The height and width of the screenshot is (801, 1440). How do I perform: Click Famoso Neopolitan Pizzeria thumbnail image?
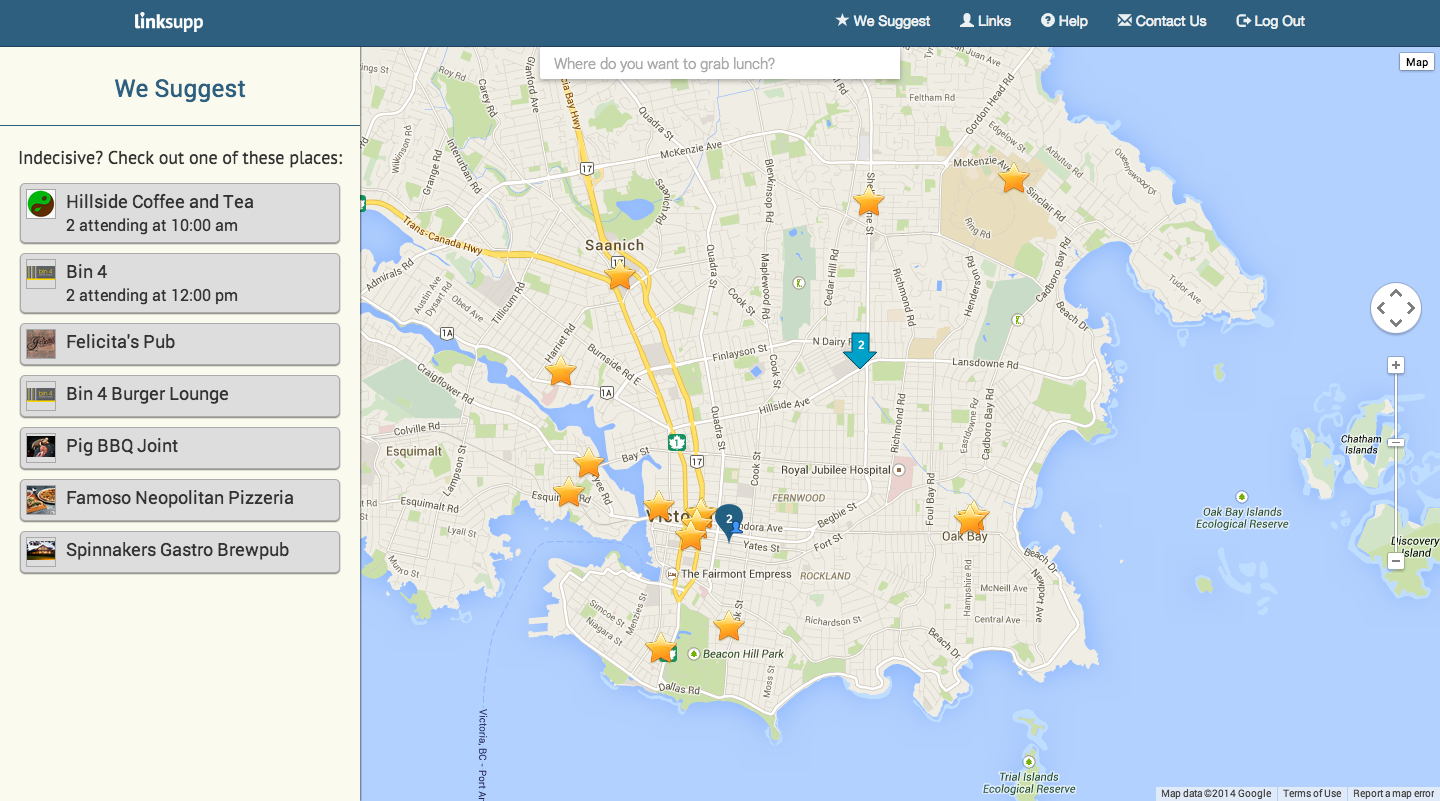41,500
